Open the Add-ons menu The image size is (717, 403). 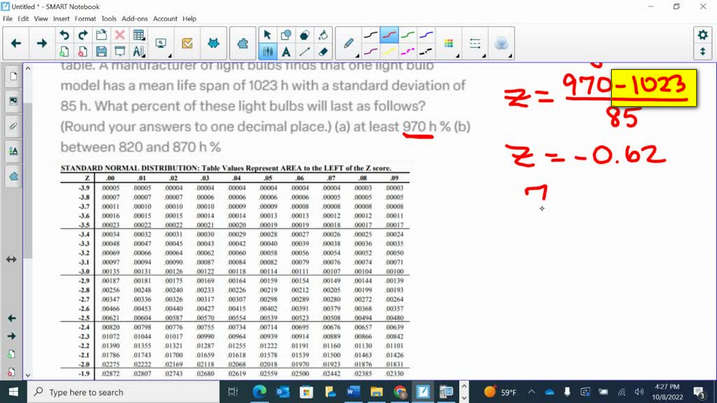point(134,19)
